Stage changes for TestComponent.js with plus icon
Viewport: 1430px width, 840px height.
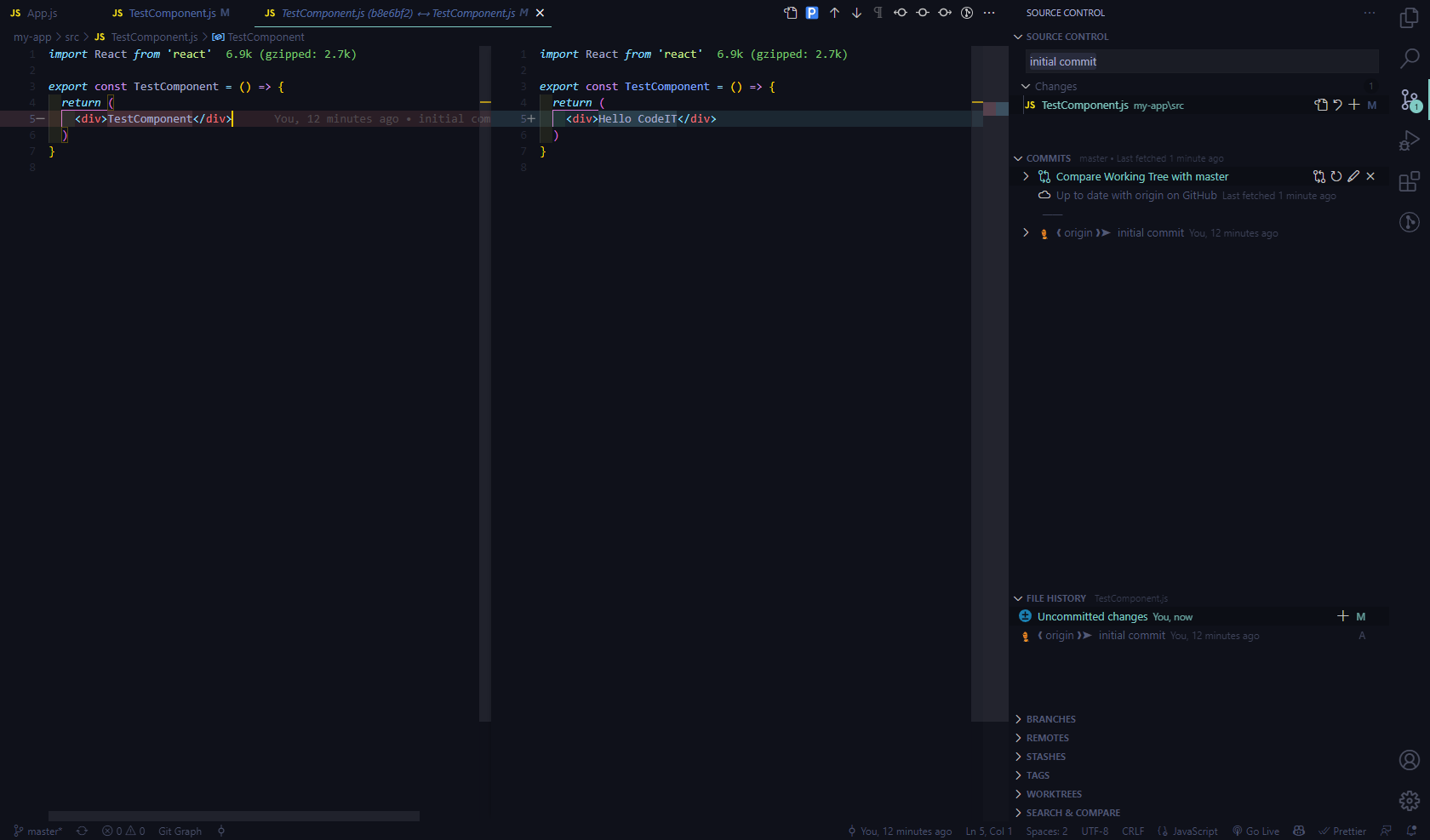coord(1354,105)
